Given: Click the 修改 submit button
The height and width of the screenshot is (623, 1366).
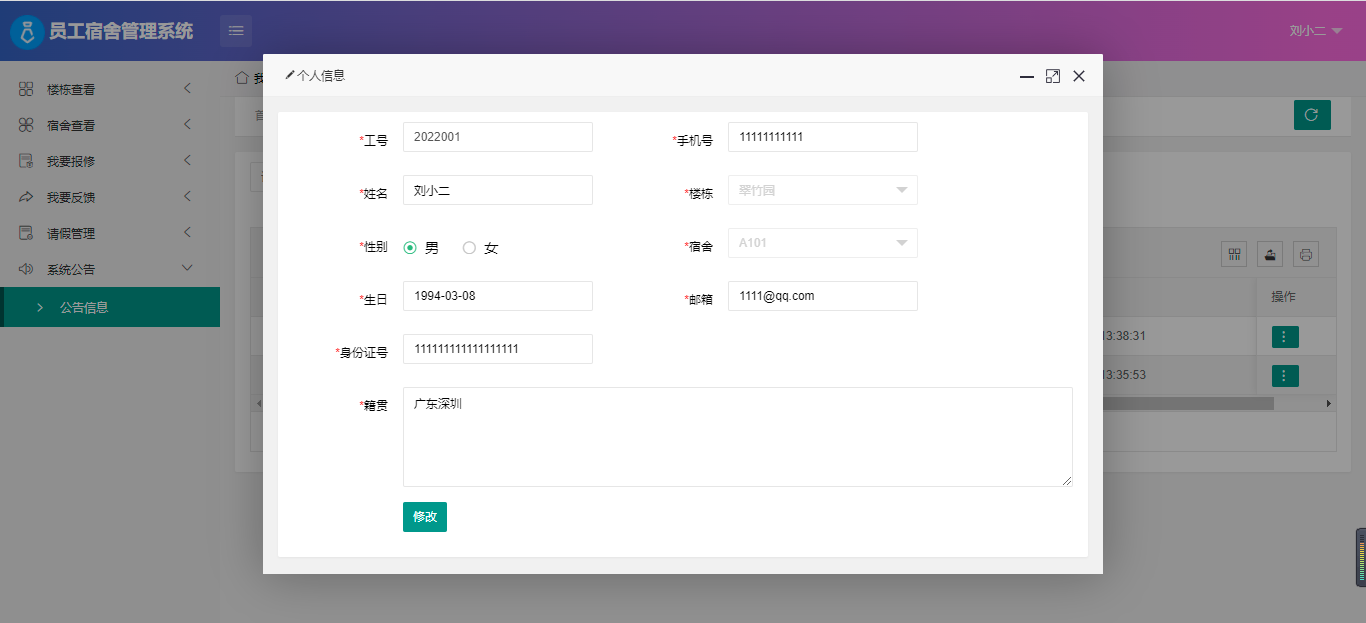Looking at the screenshot, I should [x=425, y=517].
